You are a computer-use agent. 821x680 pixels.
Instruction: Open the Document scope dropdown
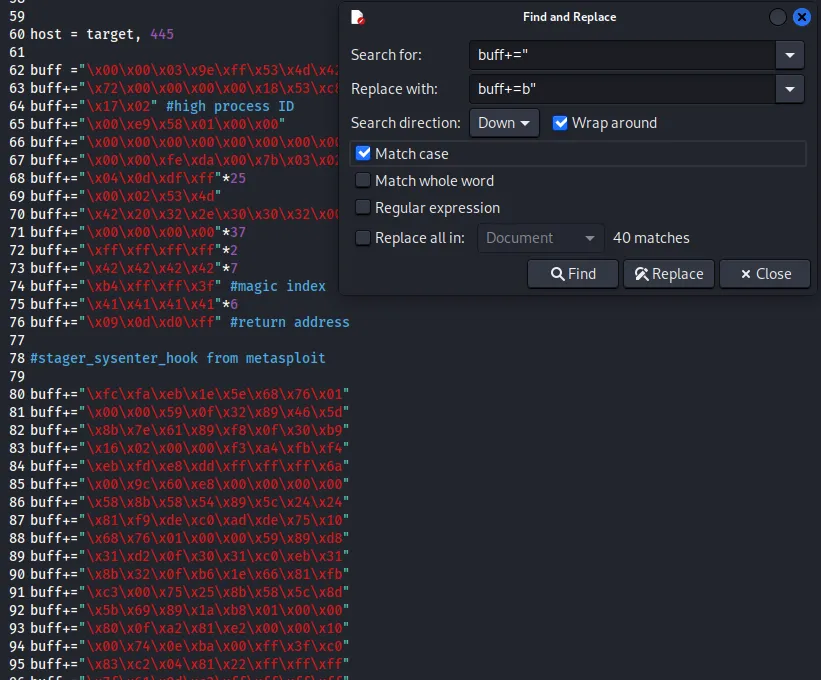(x=540, y=238)
